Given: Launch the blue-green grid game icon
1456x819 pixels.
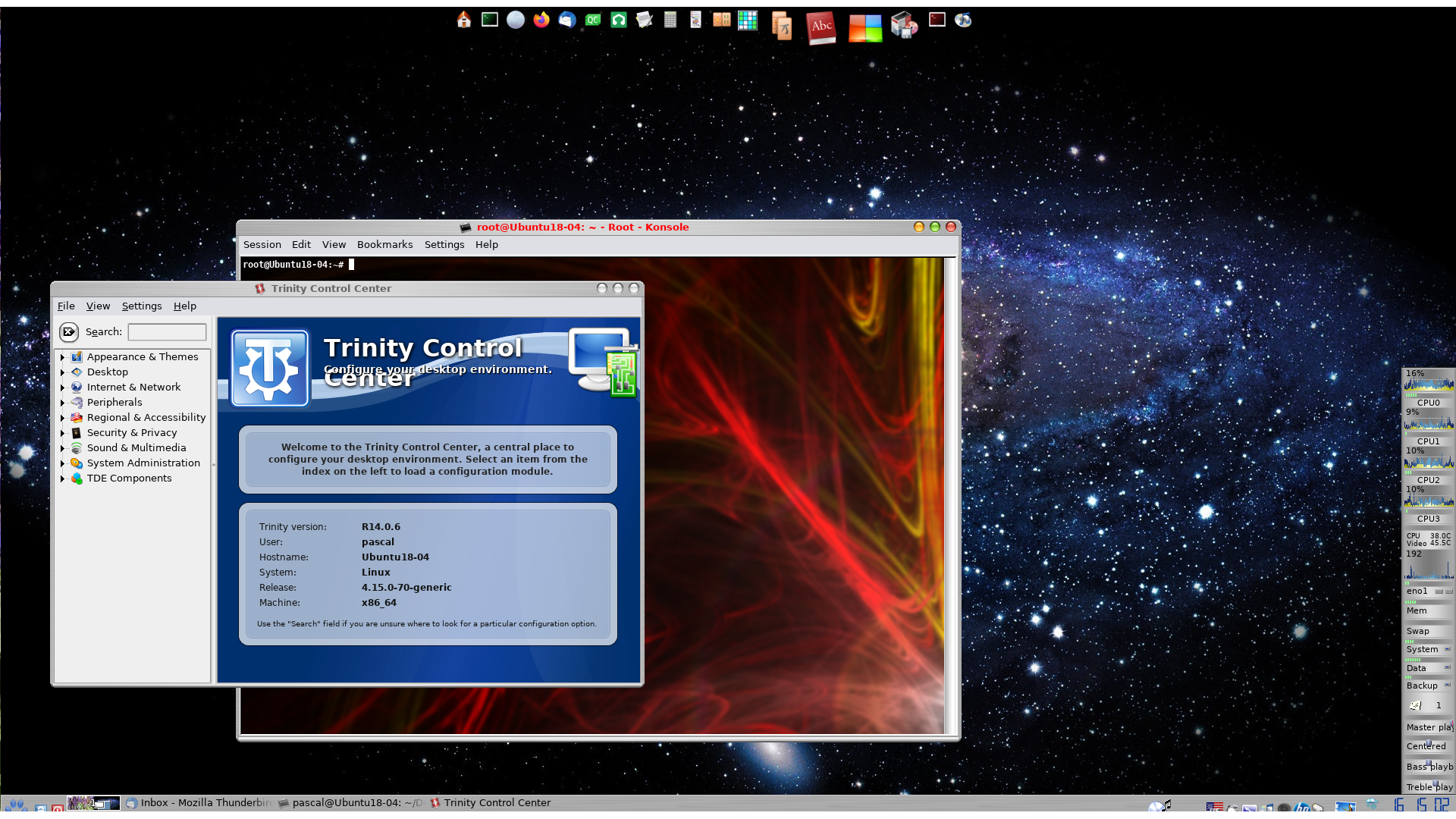Looking at the screenshot, I should click(748, 20).
